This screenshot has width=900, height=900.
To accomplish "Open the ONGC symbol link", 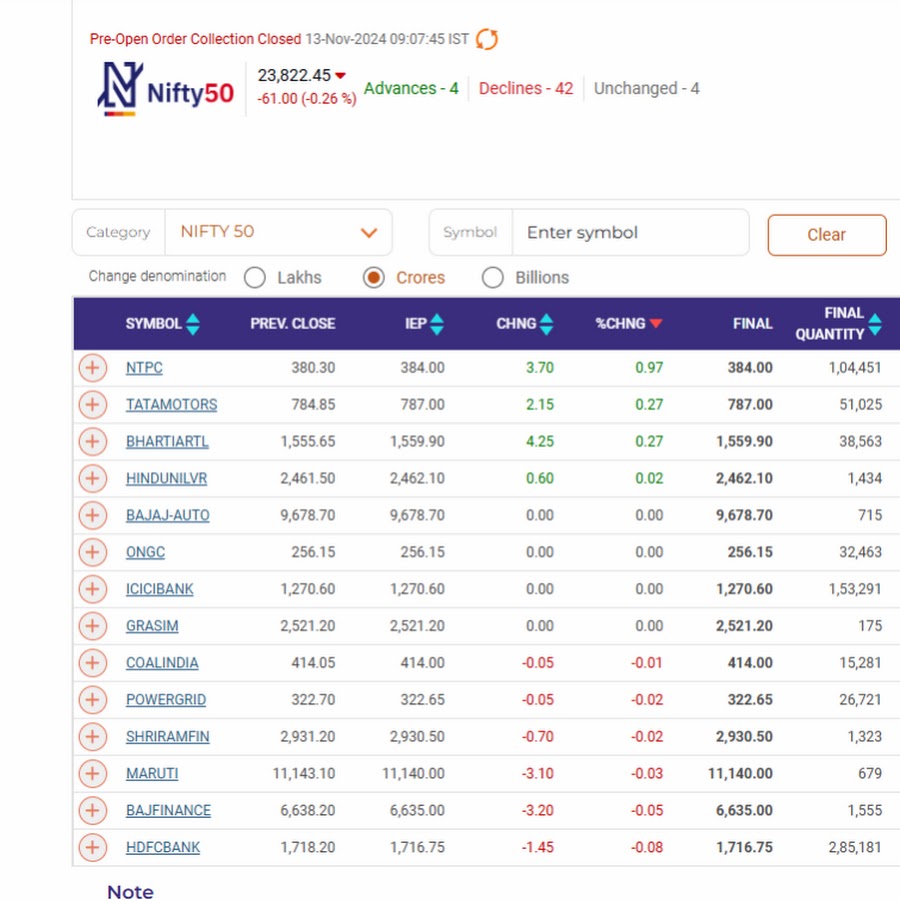I will [145, 552].
